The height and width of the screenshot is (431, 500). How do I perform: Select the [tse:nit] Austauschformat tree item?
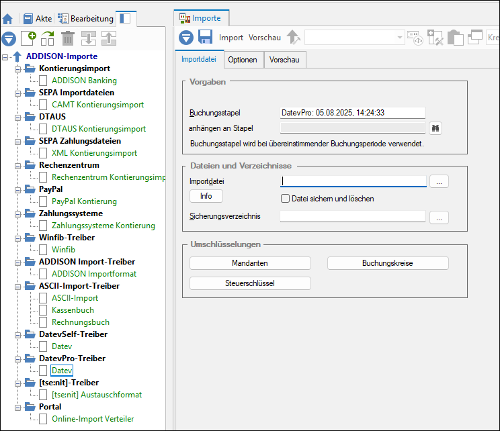(97, 395)
